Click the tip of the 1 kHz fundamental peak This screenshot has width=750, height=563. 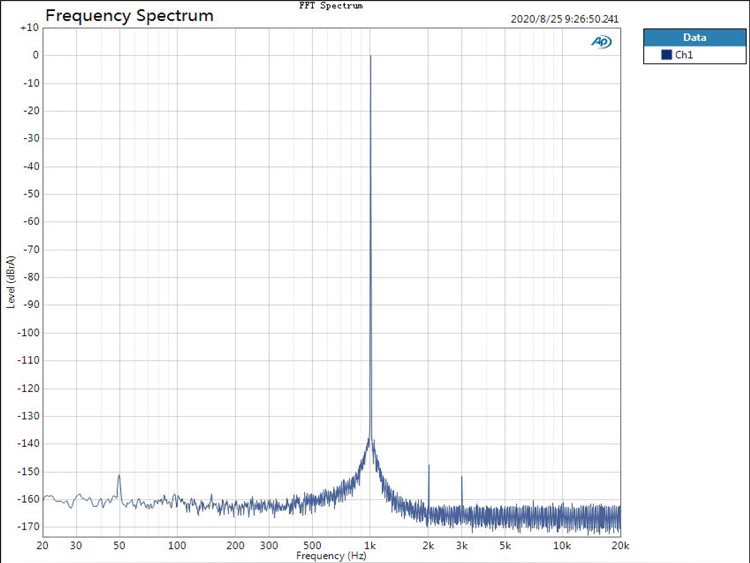pos(370,56)
